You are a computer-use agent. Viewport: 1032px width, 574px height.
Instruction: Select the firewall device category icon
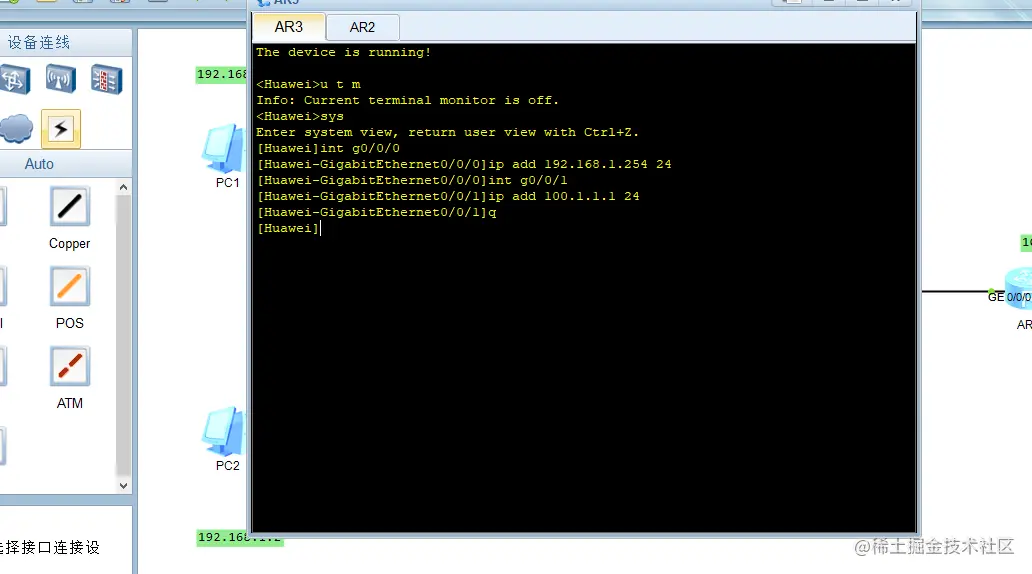click(106, 80)
